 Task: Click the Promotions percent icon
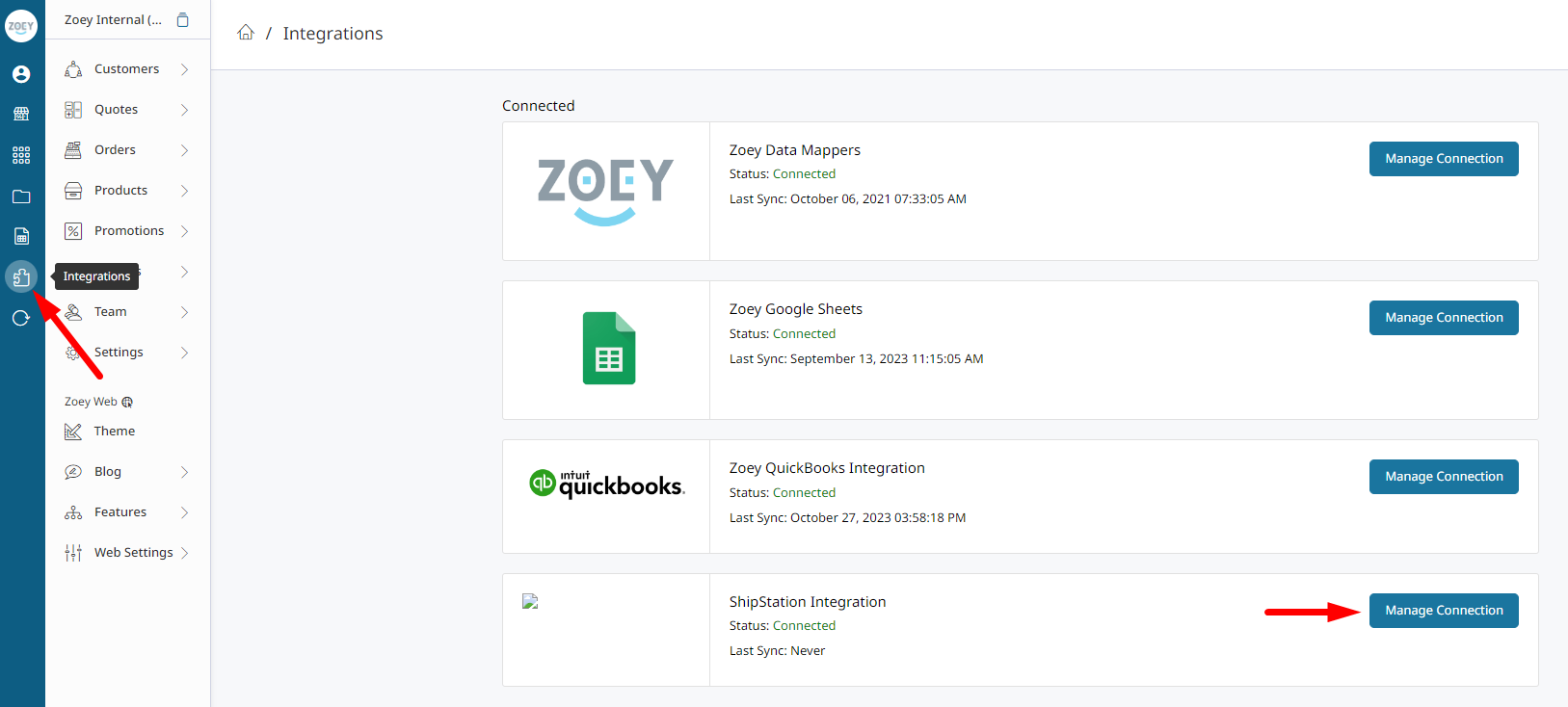click(73, 231)
